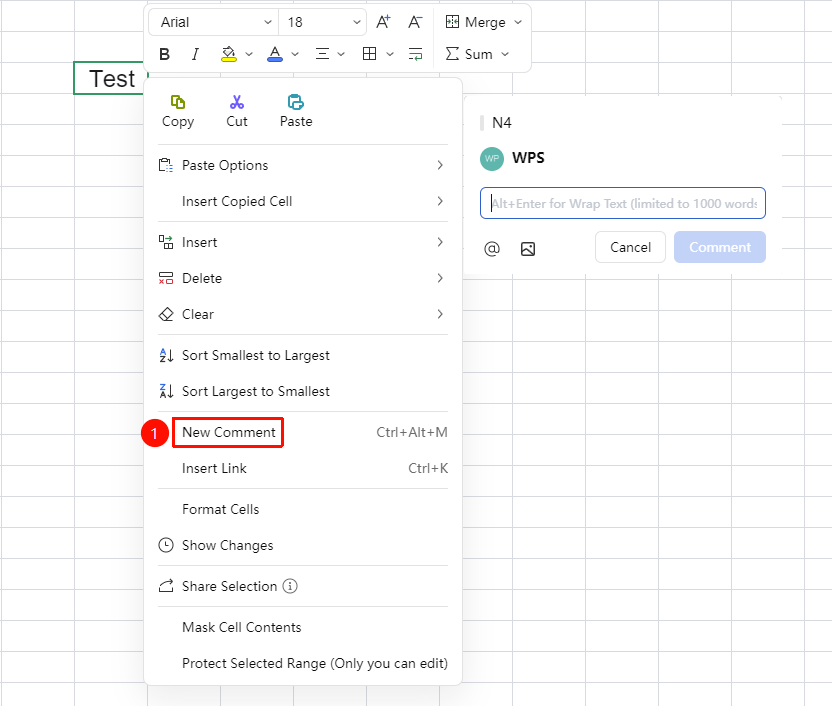Open the font size dropdown showing 18
832x706 pixels.
coord(323,22)
